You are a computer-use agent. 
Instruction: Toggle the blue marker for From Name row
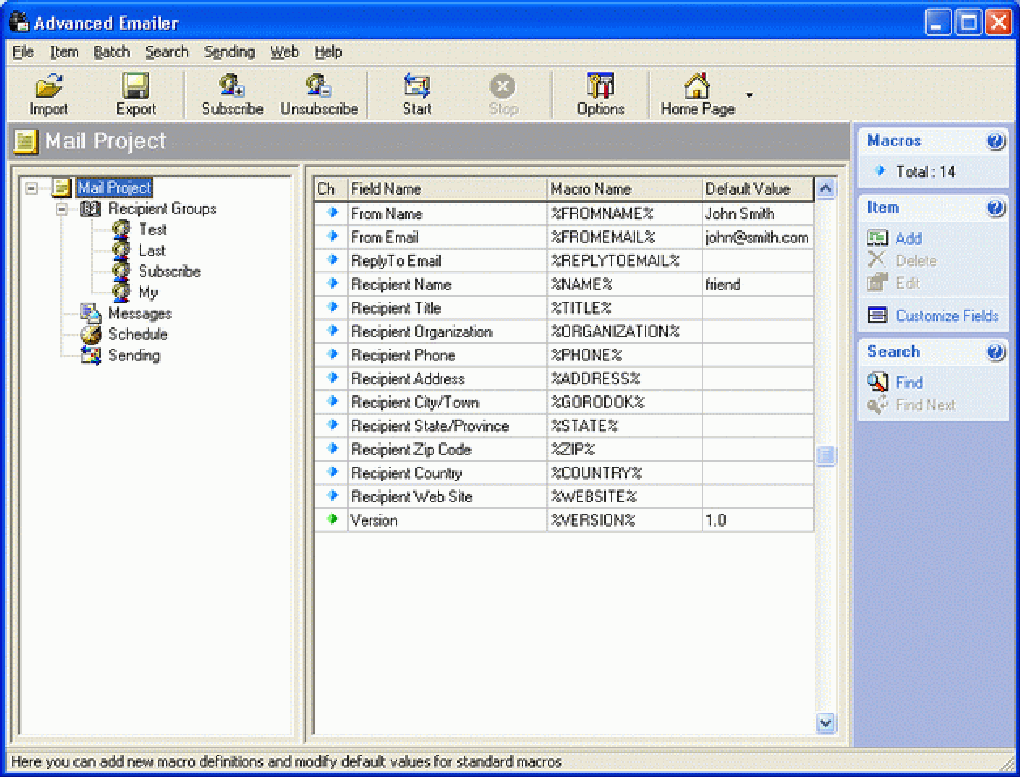(332, 213)
